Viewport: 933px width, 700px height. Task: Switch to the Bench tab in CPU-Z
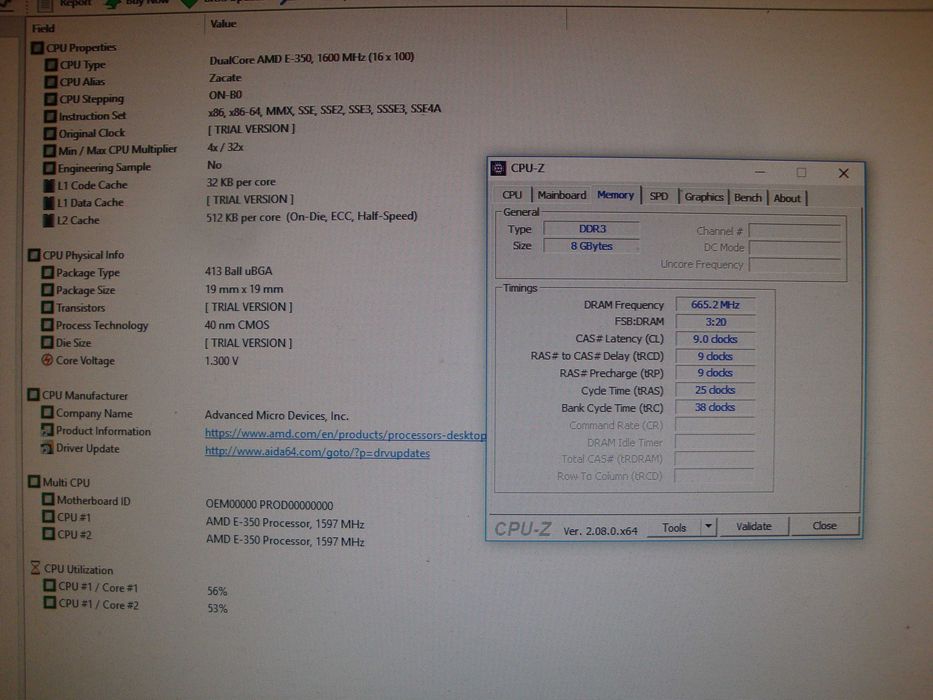pos(748,198)
